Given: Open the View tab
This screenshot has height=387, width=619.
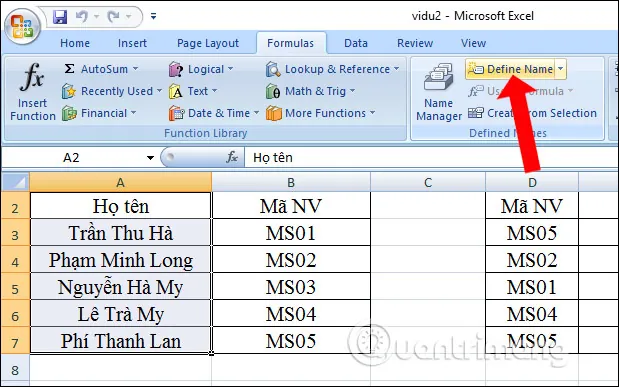Looking at the screenshot, I should (x=473, y=43).
